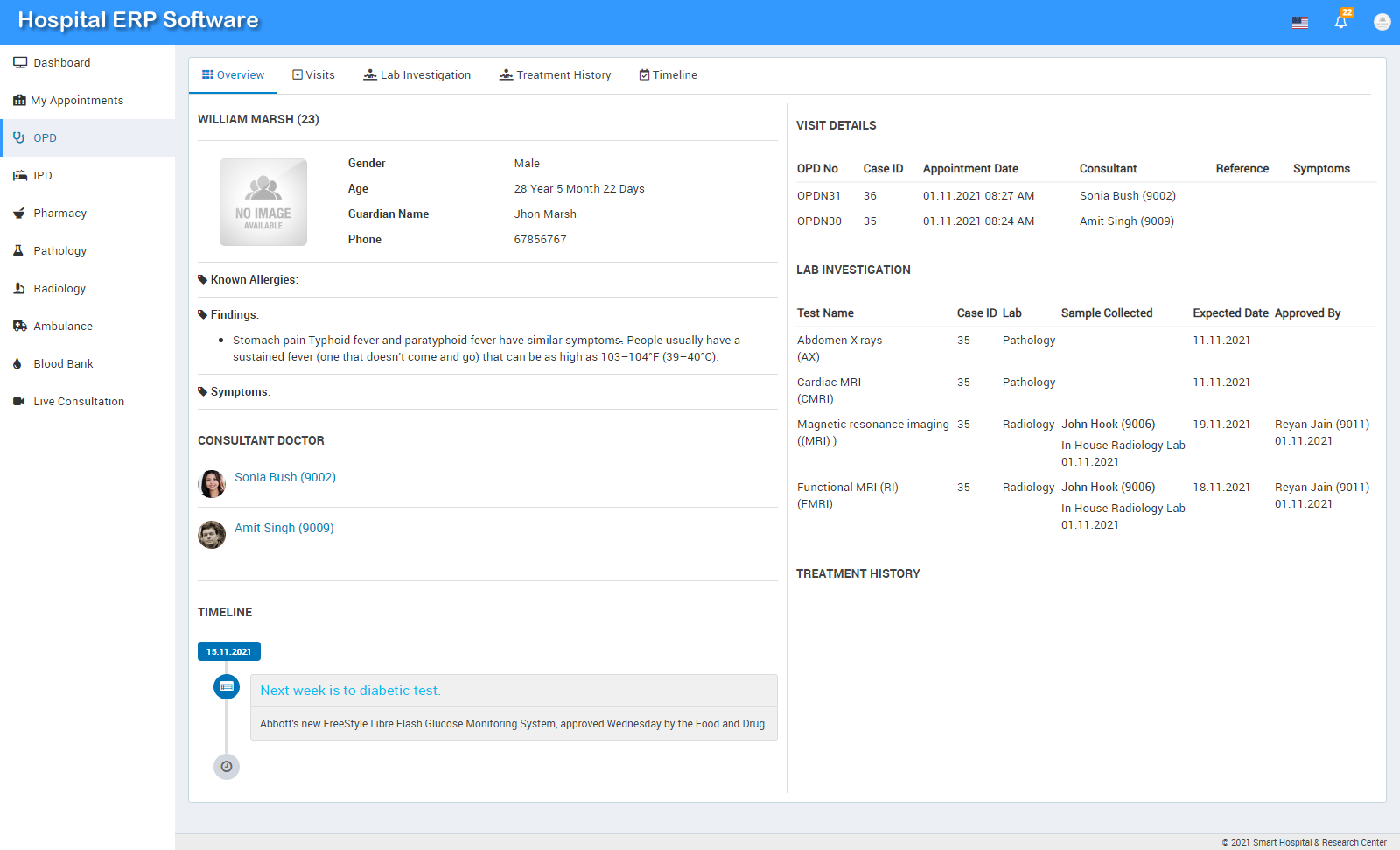Switch to the Overview tab
Image resolution: width=1400 pixels, height=850 pixels.
point(233,75)
